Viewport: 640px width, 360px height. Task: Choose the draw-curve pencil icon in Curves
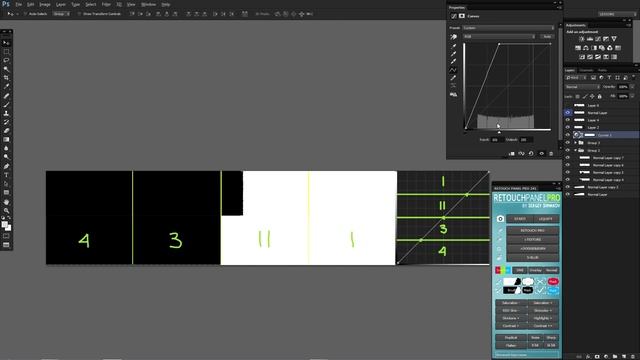(x=453, y=78)
